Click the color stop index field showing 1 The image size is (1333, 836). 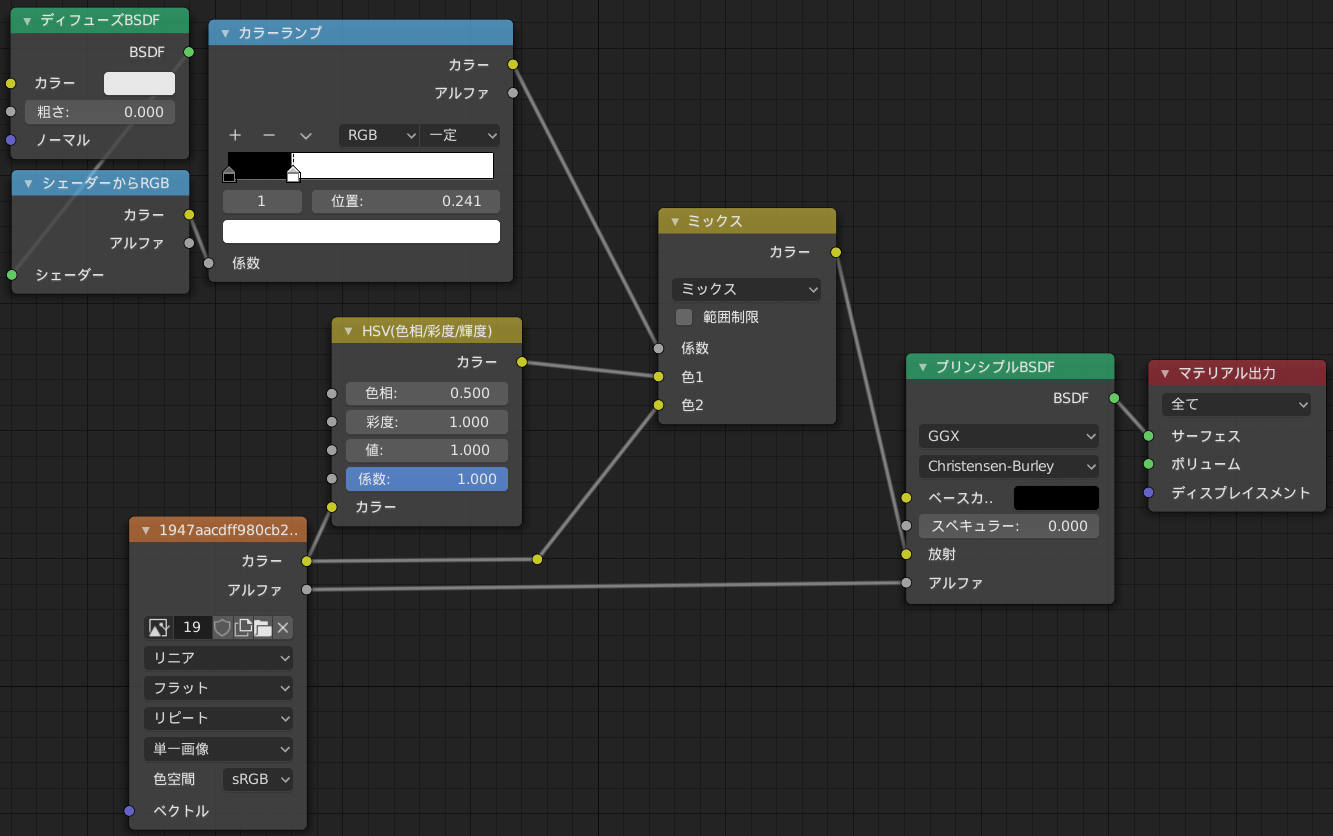(x=262, y=201)
